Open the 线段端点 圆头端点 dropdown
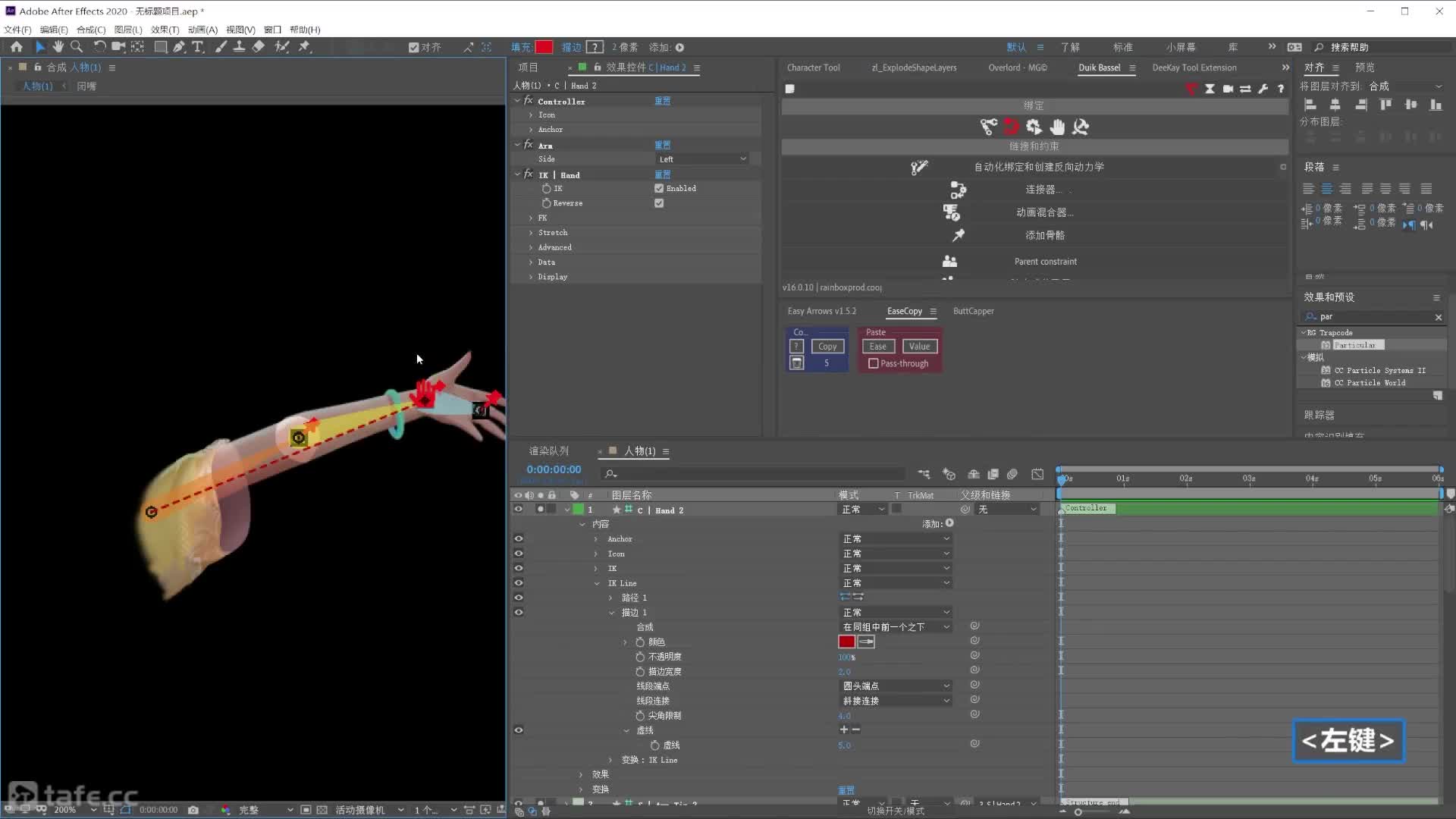This screenshot has width=1456, height=819. click(x=896, y=686)
